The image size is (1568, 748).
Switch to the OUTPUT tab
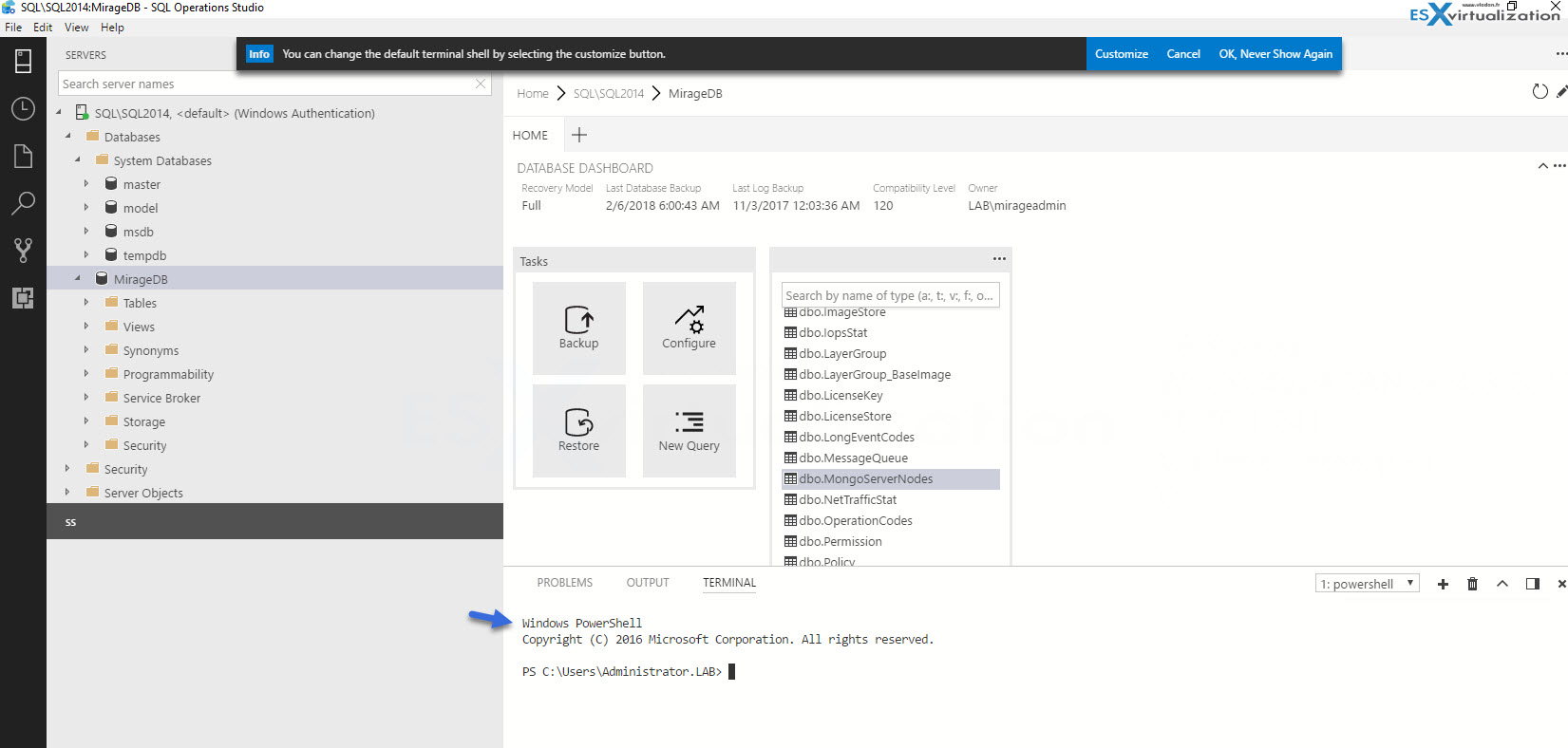pos(648,583)
